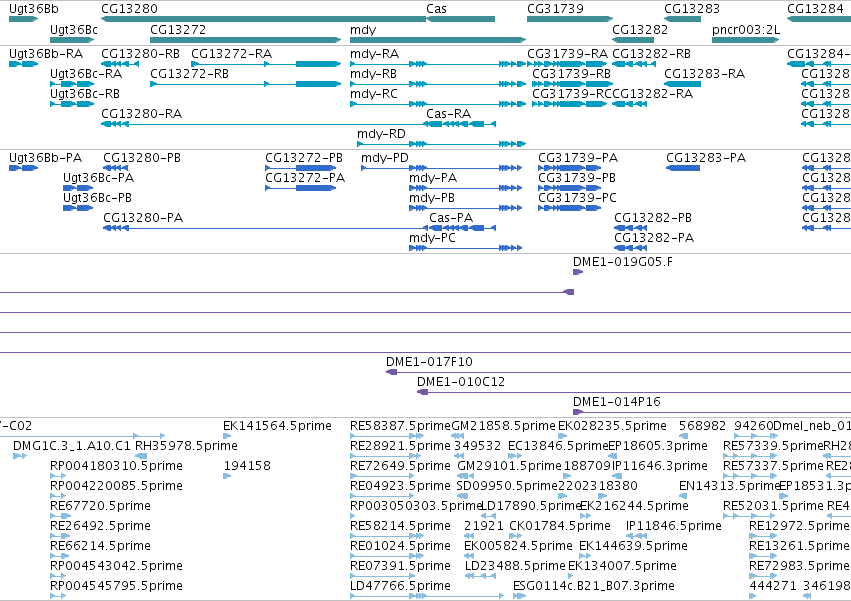Select transcript CG13283-RA
Image resolution: width=851 pixels, height=601 pixels.
pos(683,84)
